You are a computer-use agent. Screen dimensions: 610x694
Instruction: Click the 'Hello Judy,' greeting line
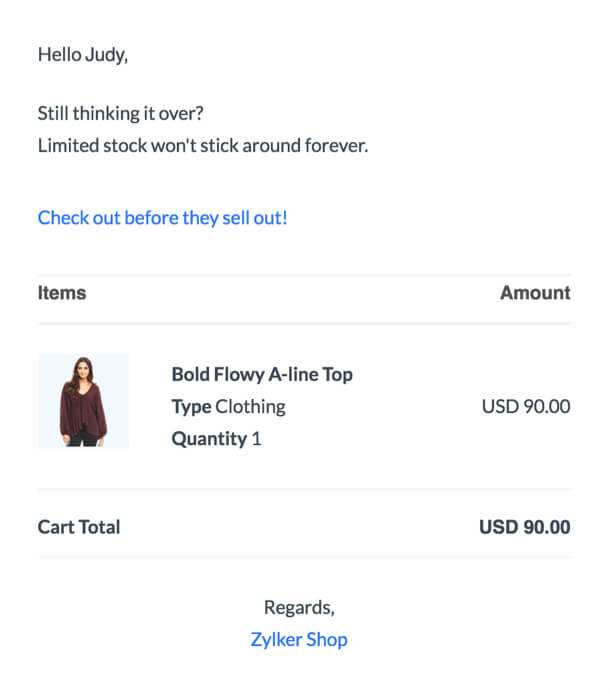tap(83, 54)
